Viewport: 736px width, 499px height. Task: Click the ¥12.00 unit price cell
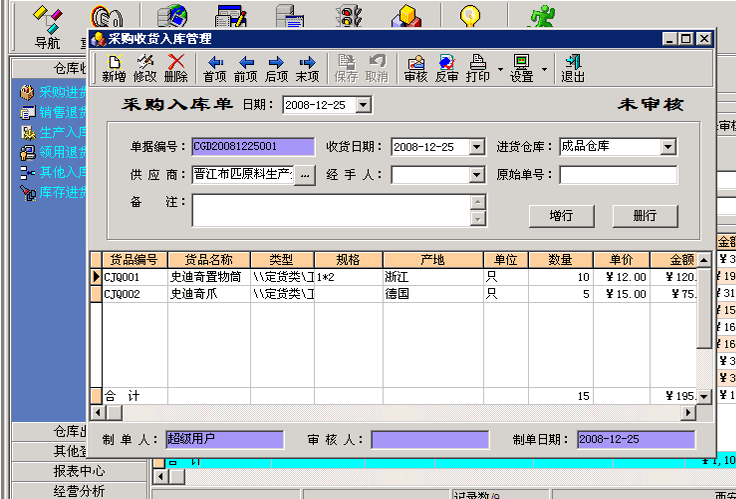[x=621, y=277]
